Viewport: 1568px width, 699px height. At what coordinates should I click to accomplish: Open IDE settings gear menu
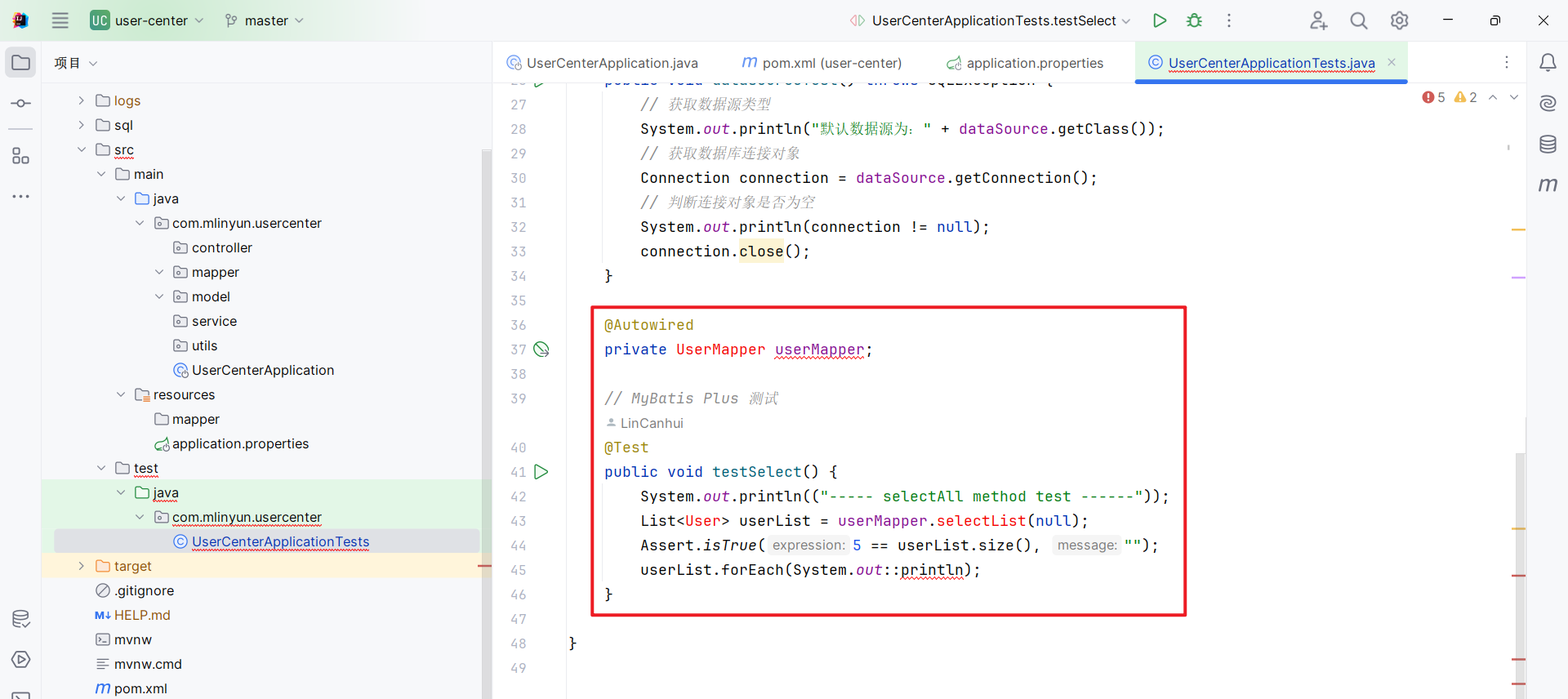1399,20
